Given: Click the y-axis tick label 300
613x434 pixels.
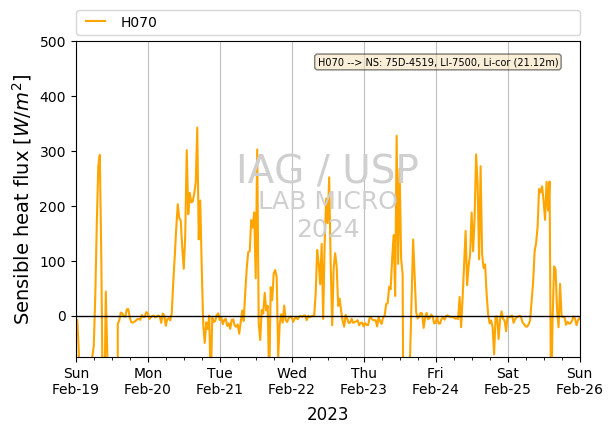Looking at the screenshot, I should tap(53, 152).
